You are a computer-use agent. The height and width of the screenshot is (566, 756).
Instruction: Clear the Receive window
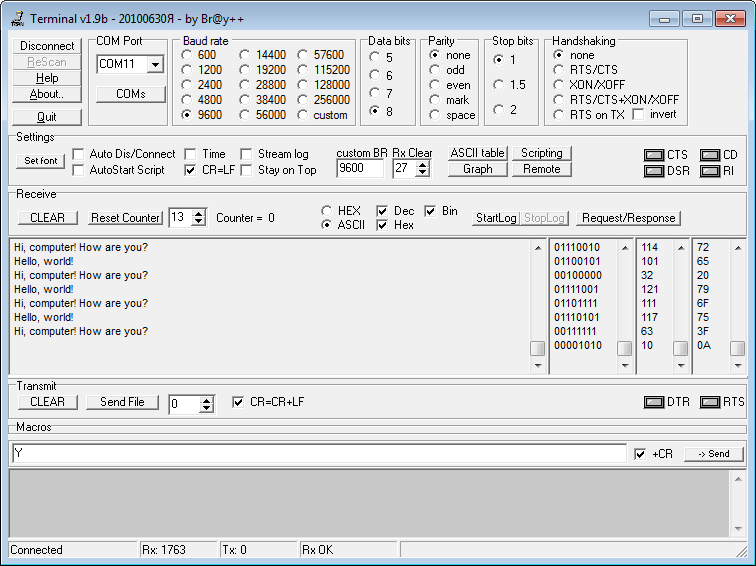47,218
